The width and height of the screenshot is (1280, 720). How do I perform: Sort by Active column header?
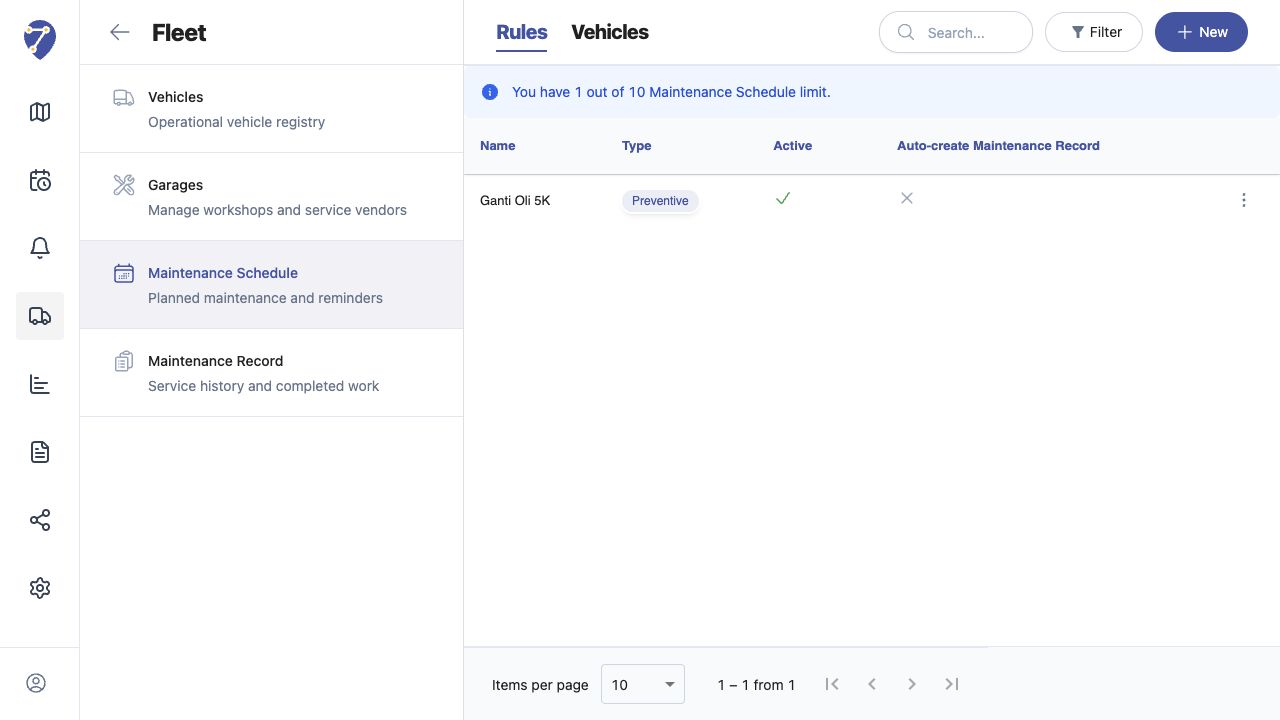(793, 145)
